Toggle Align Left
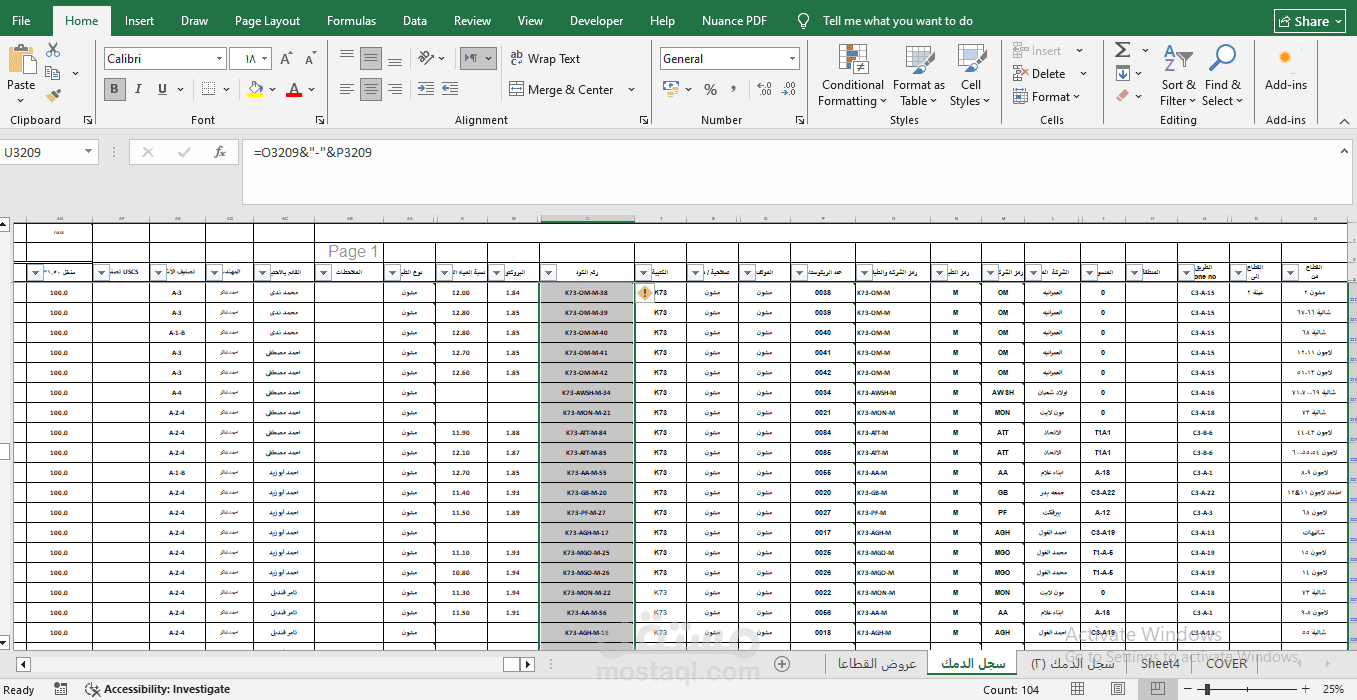Image resolution: width=1357 pixels, height=700 pixels. click(347, 90)
